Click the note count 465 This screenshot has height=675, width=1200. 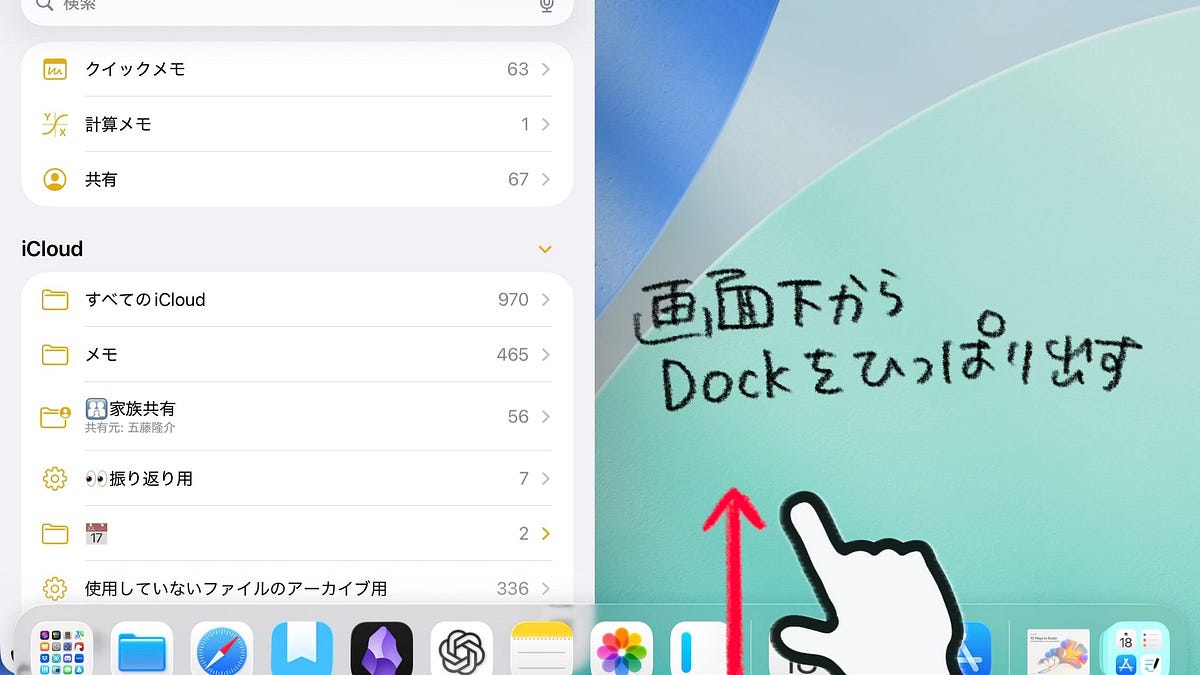pyautogui.click(x=513, y=354)
